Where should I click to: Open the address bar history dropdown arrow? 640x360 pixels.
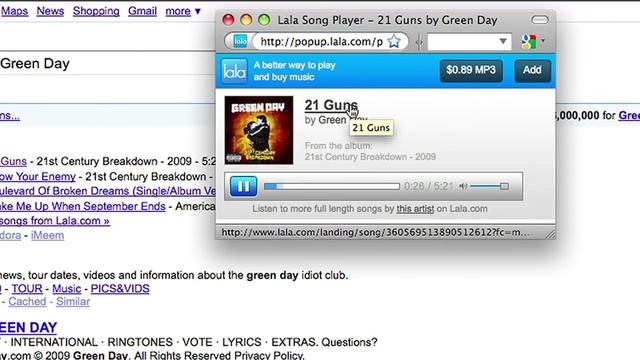coord(503,41)
